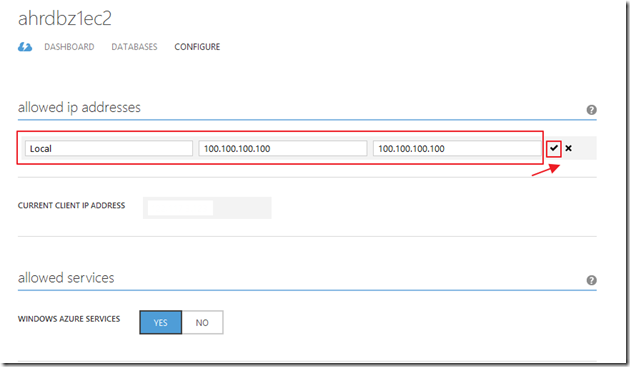
Task: Click the 'allowed ip addresses' heading
Action: 79,108
